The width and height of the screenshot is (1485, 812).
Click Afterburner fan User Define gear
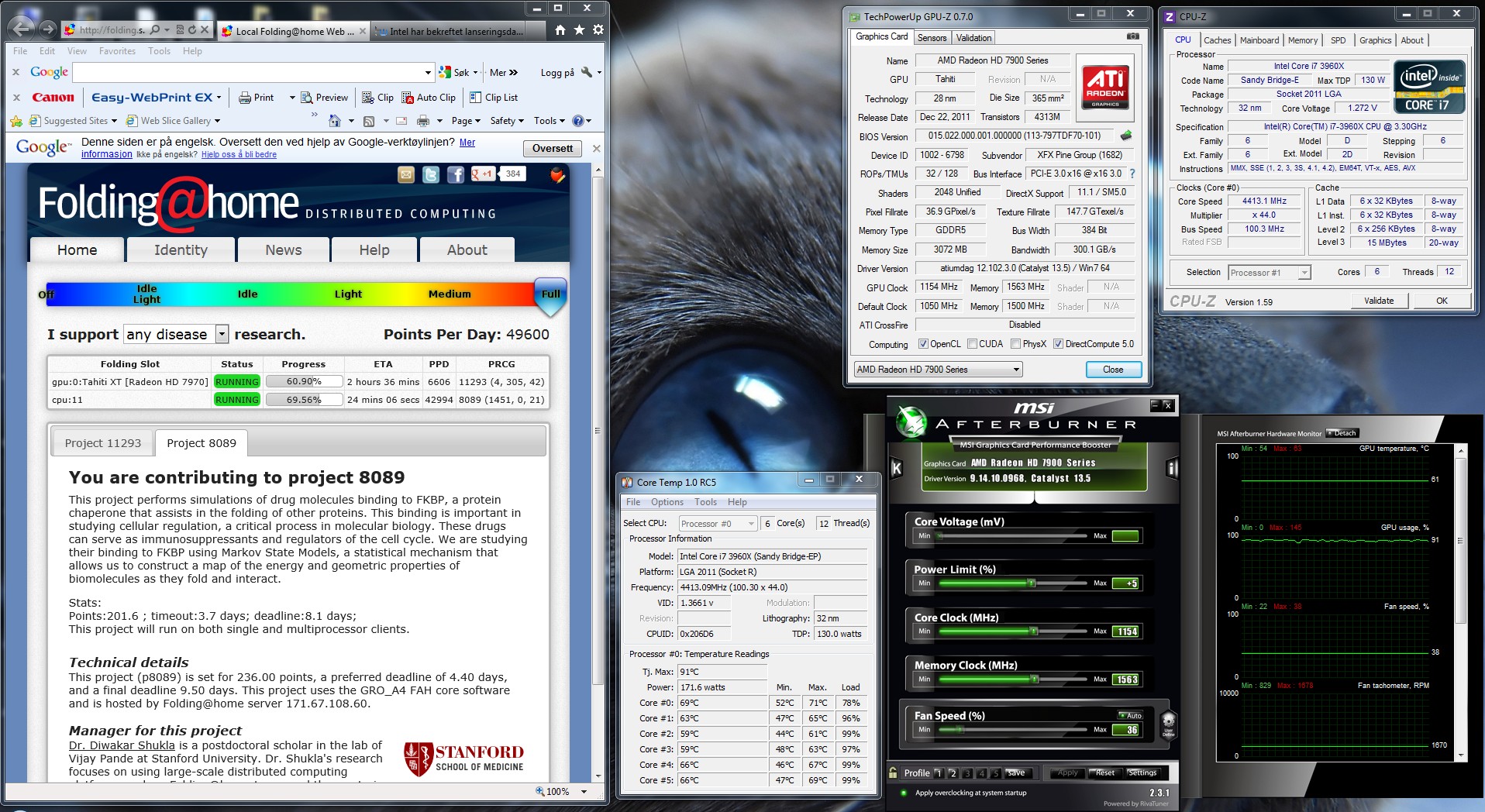tap(1168, 724)
